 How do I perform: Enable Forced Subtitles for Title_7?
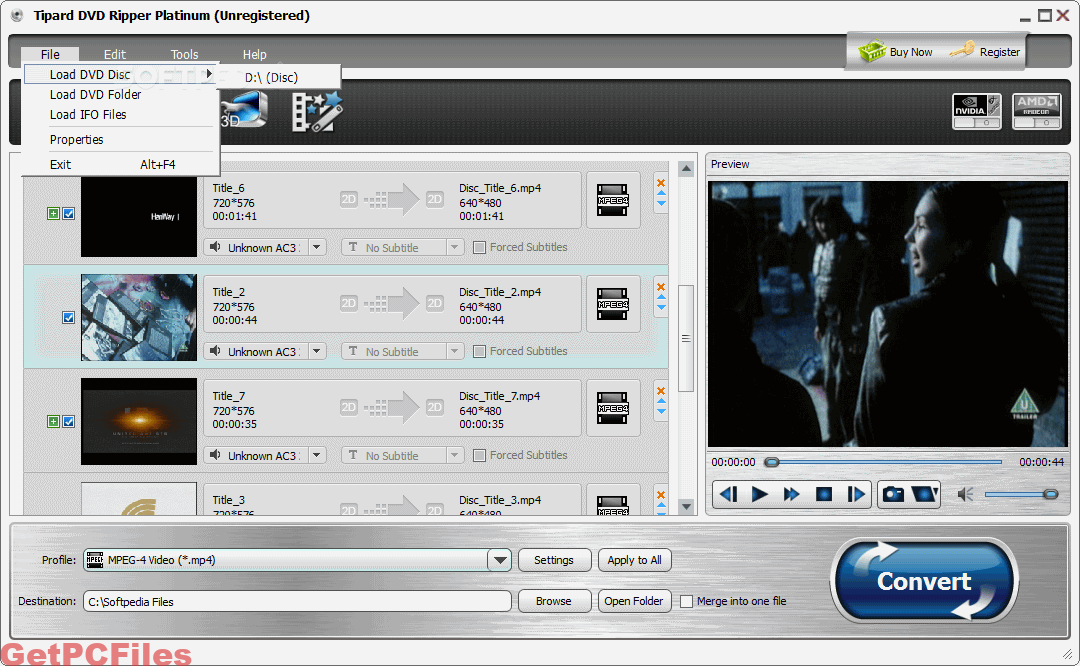pos(479,455)
